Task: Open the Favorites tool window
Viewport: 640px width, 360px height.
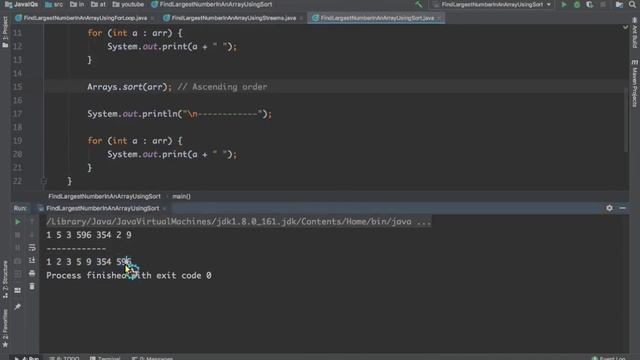Action: coord(5,328)
